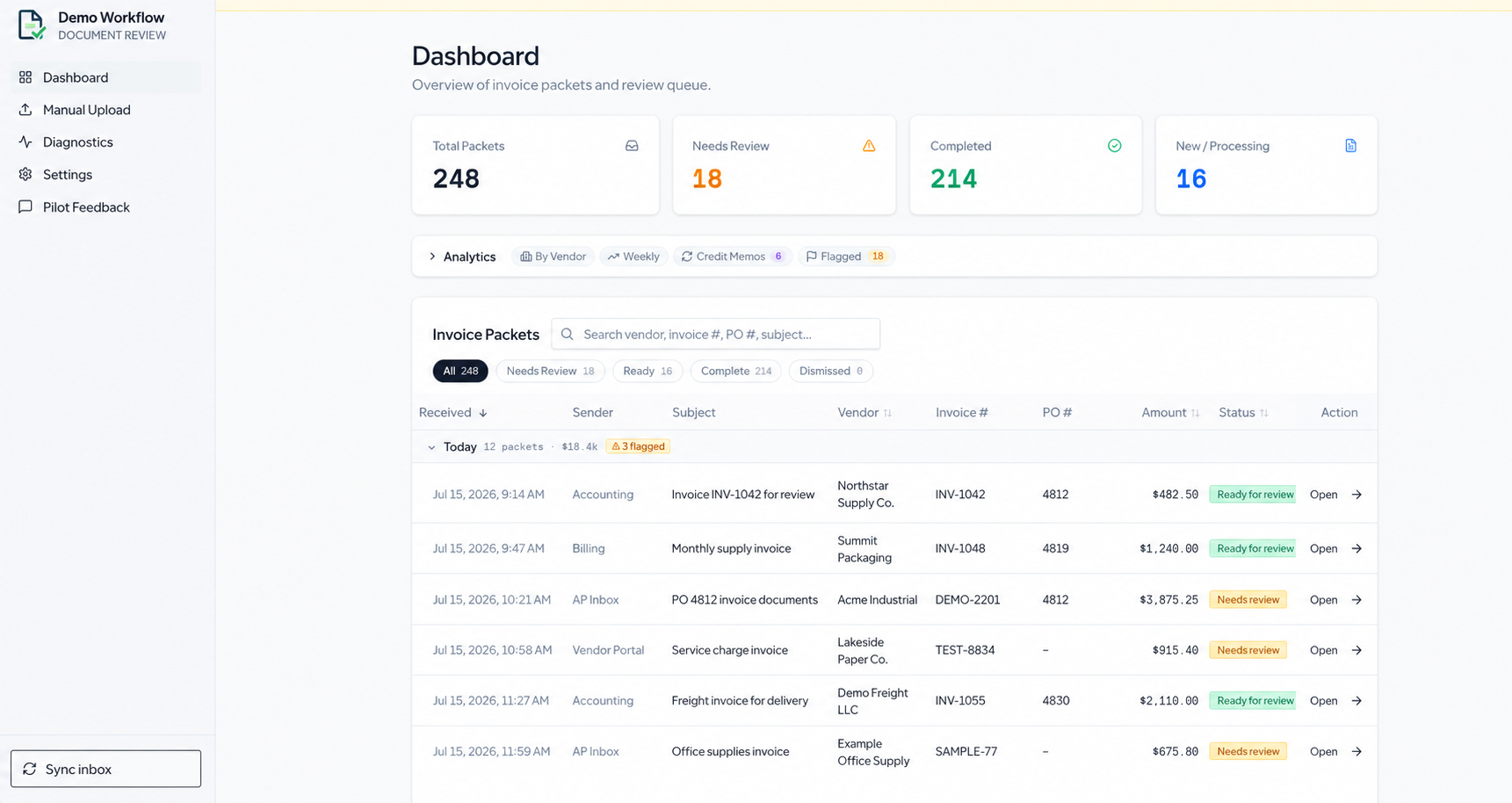This screenshot has height=803, width=1512.
Task: Click the 3 flagged badge in Today group
Action: [638, 447]
